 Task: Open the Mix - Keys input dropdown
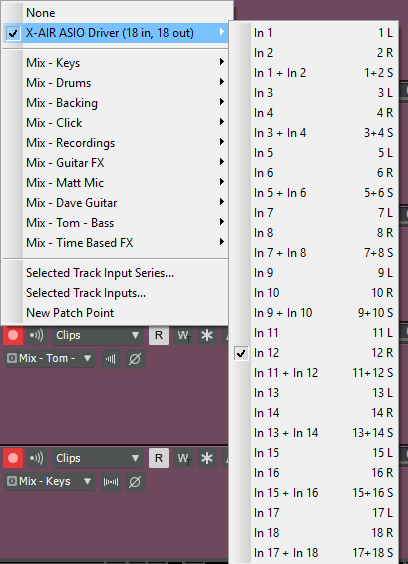(x=50, y=481)
